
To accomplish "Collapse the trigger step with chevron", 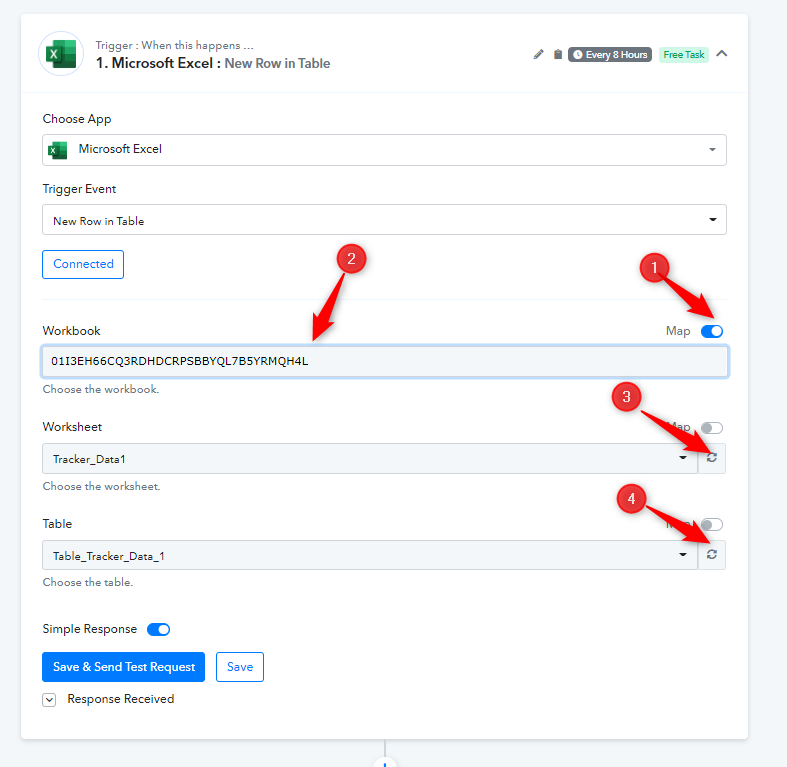I will pyautogui.click(x=722, y=54).
